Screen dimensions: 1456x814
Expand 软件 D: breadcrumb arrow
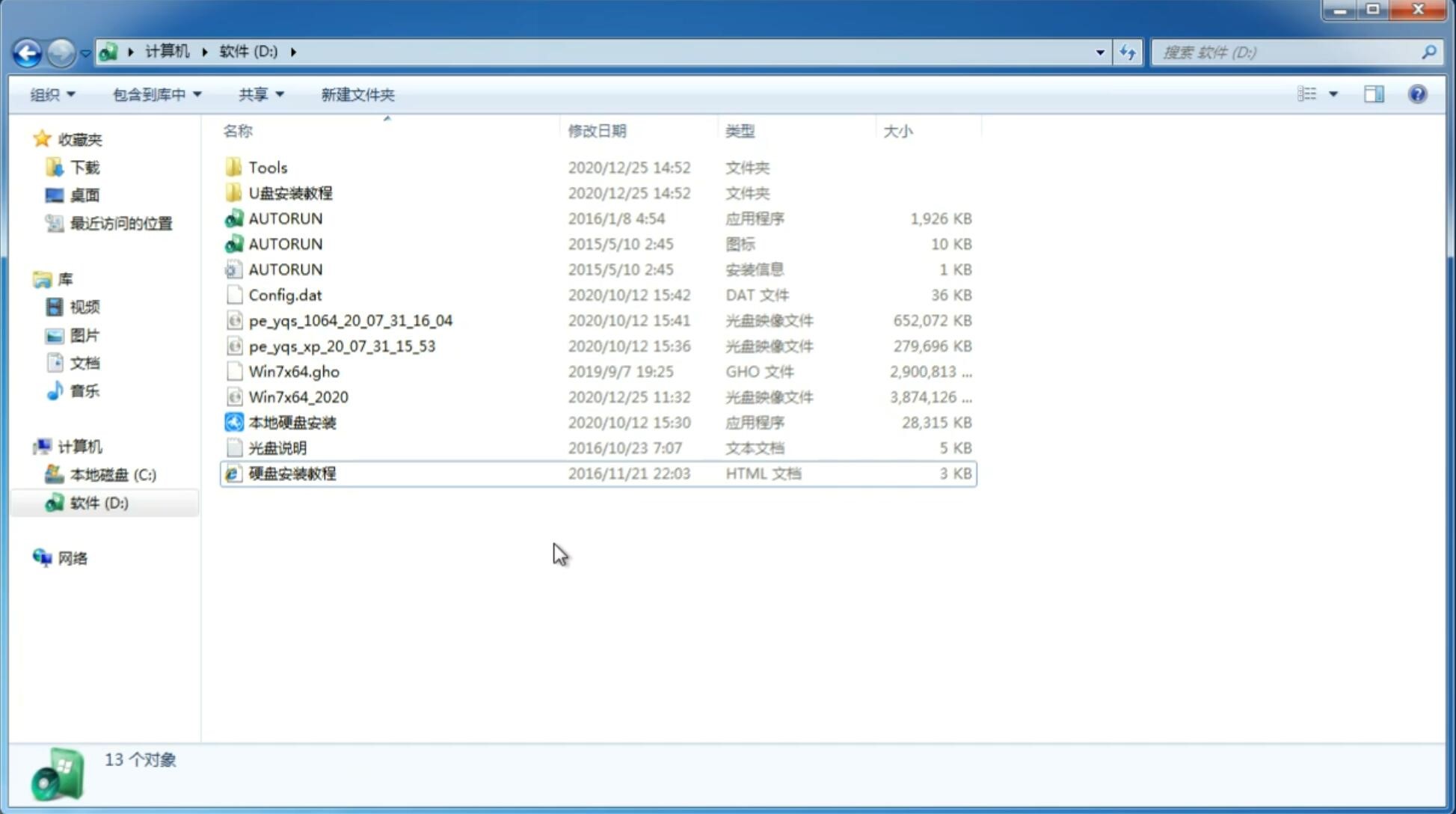pyautogui.click(x=293, y=51)
